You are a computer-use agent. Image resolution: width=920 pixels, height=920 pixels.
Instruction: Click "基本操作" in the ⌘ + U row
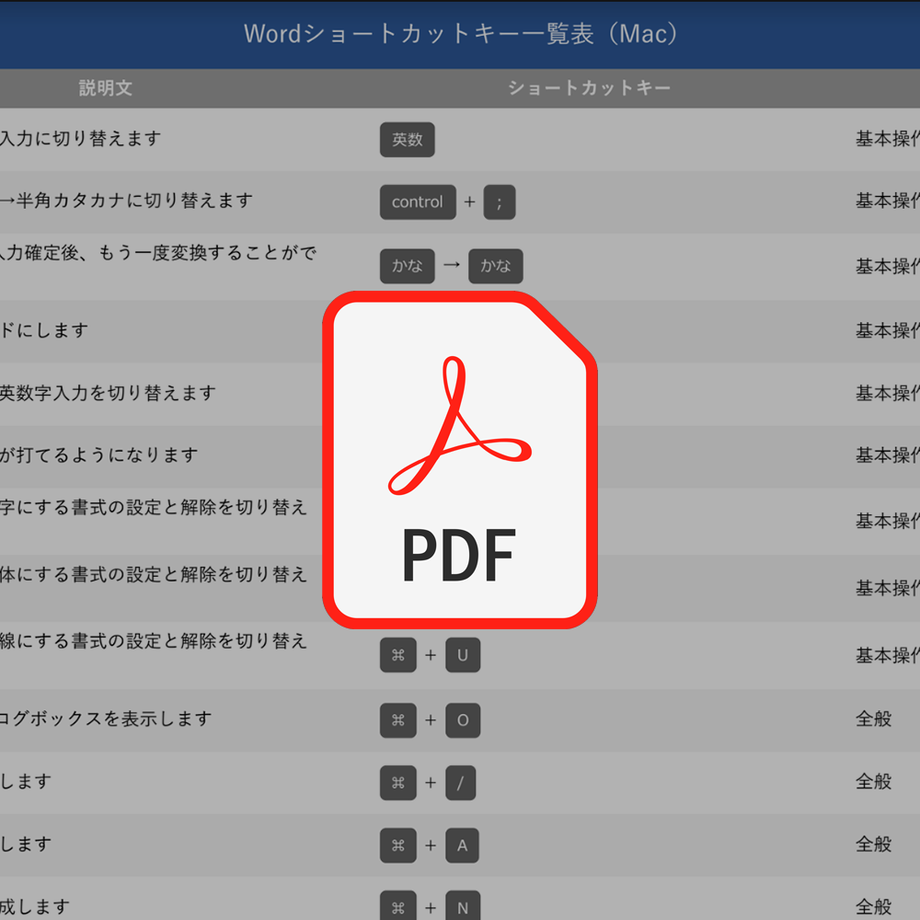coord(888,655)
